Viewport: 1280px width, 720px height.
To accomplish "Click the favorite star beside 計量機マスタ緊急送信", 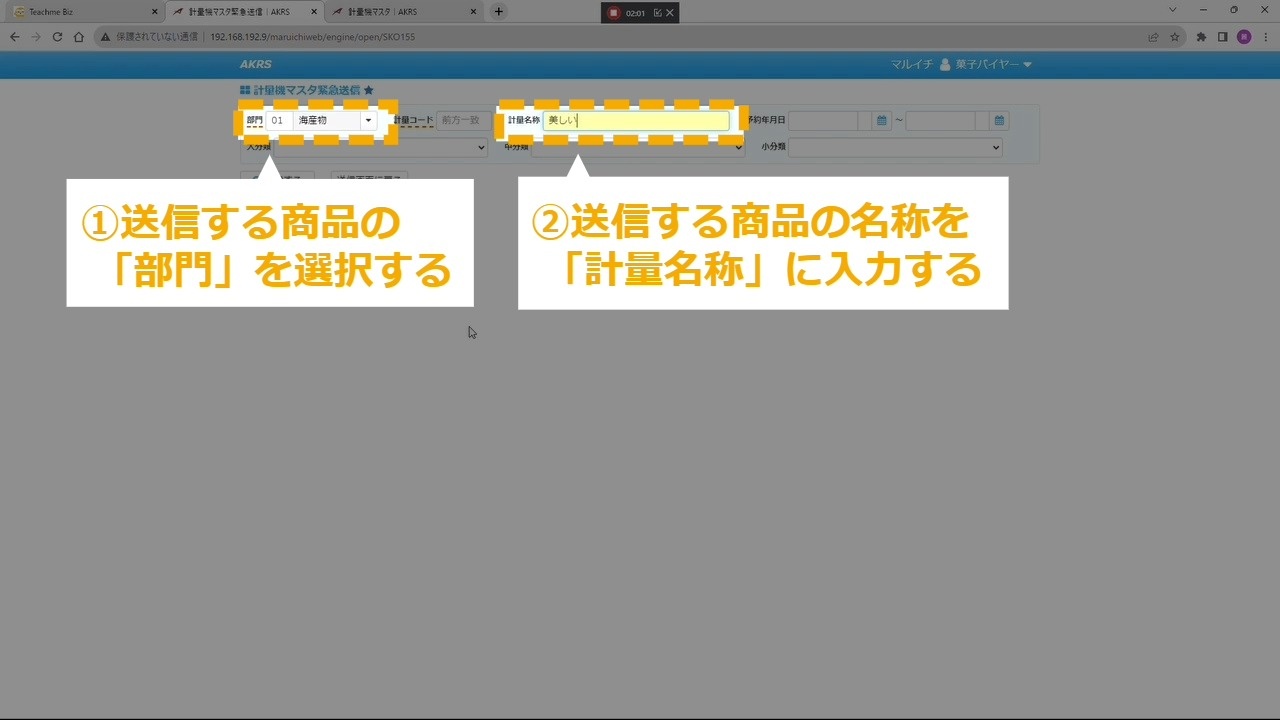I will 369,90.
